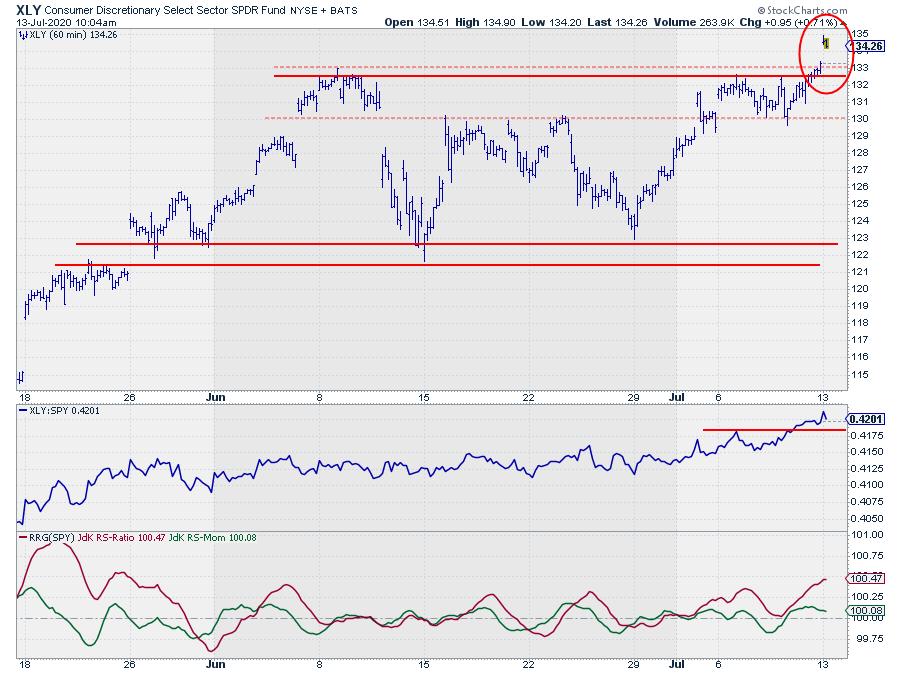Select the JdK RS-Ratio legend label
Image resolution: width=900 pixels, height=673 pixels.
115,538
